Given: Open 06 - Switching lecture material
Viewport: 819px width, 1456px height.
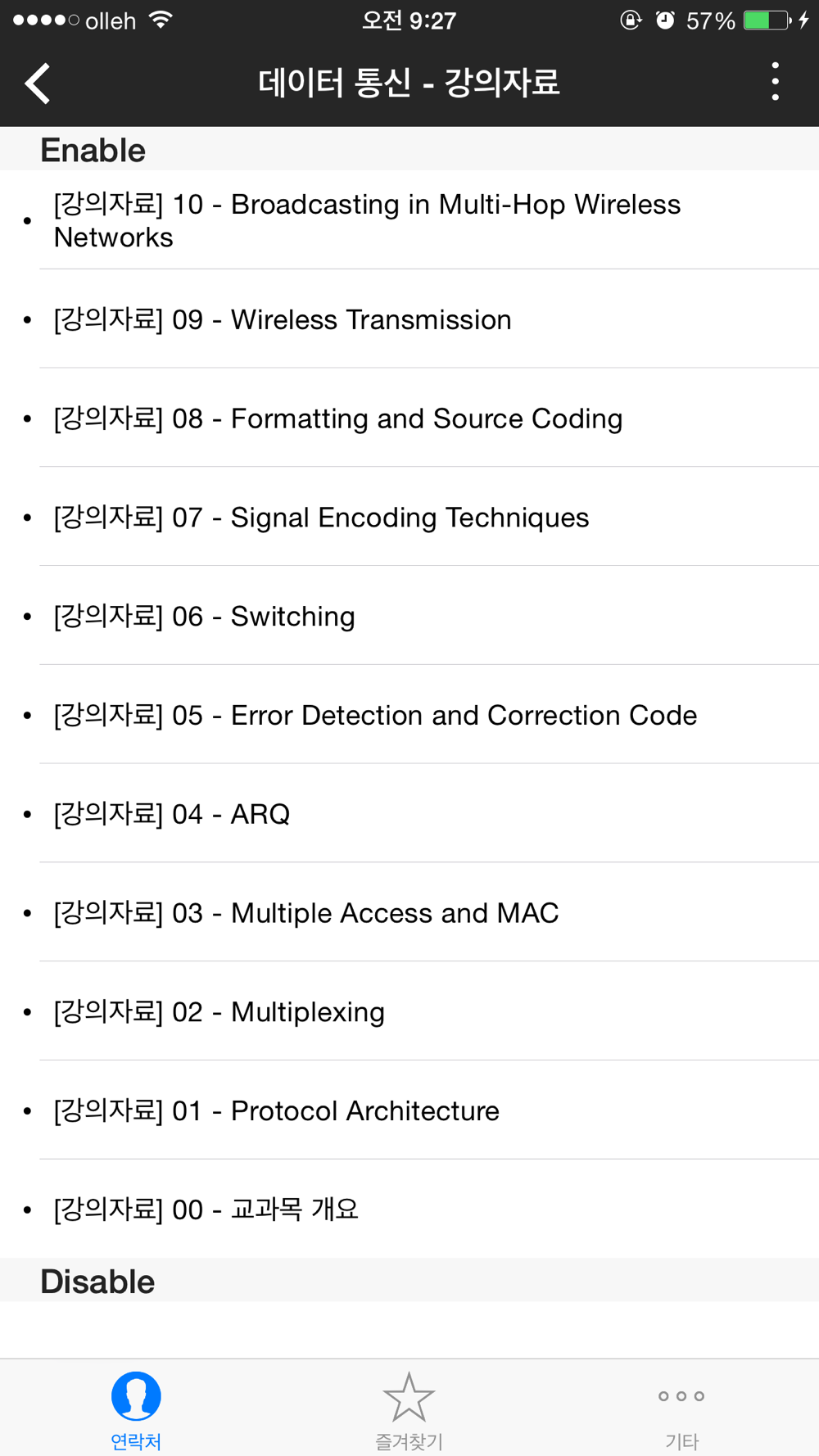Looking at the screenshot, I should tap(409, 616).
